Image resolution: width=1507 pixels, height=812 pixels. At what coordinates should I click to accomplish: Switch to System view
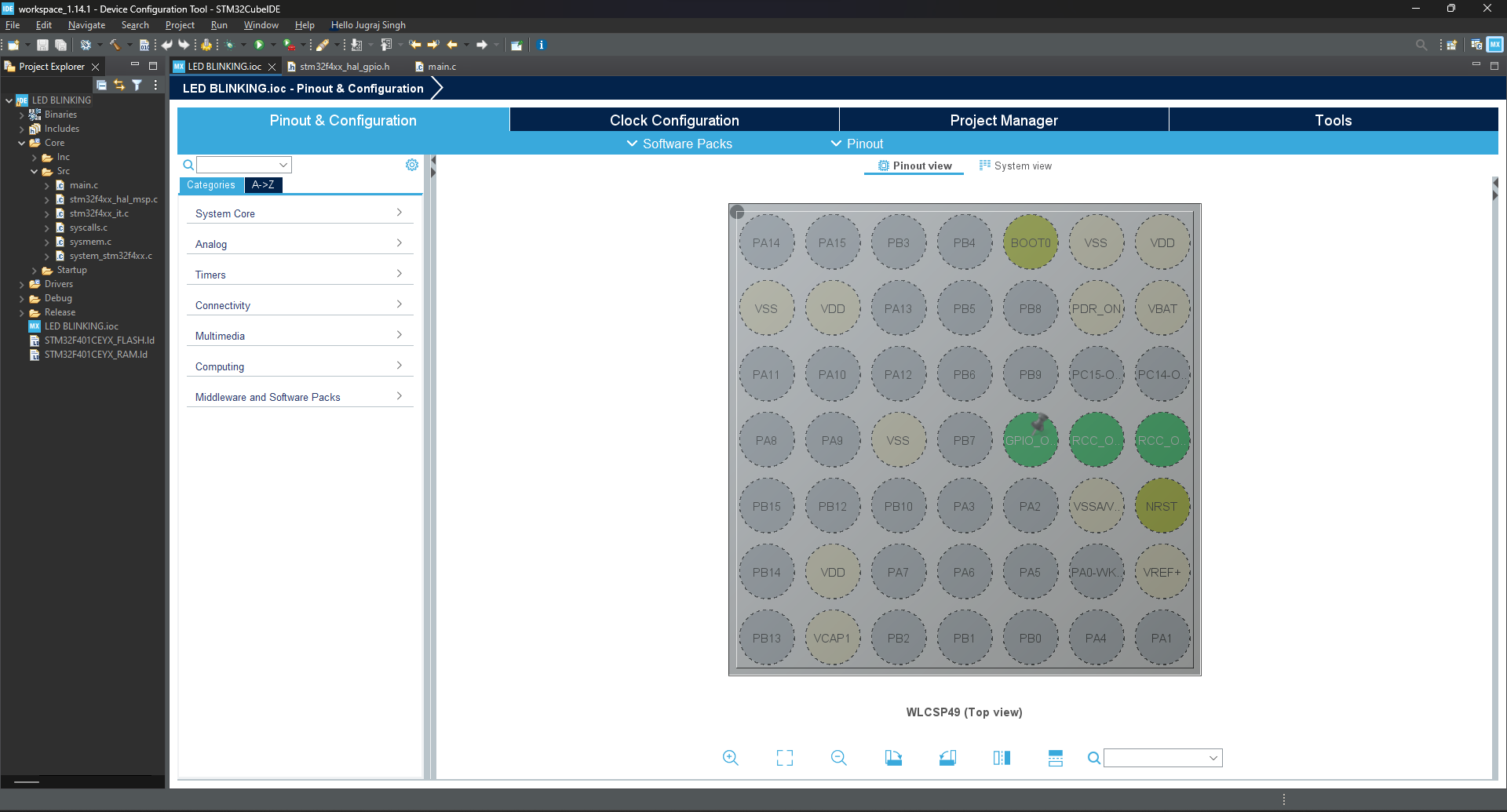(x=1016, y=166)
